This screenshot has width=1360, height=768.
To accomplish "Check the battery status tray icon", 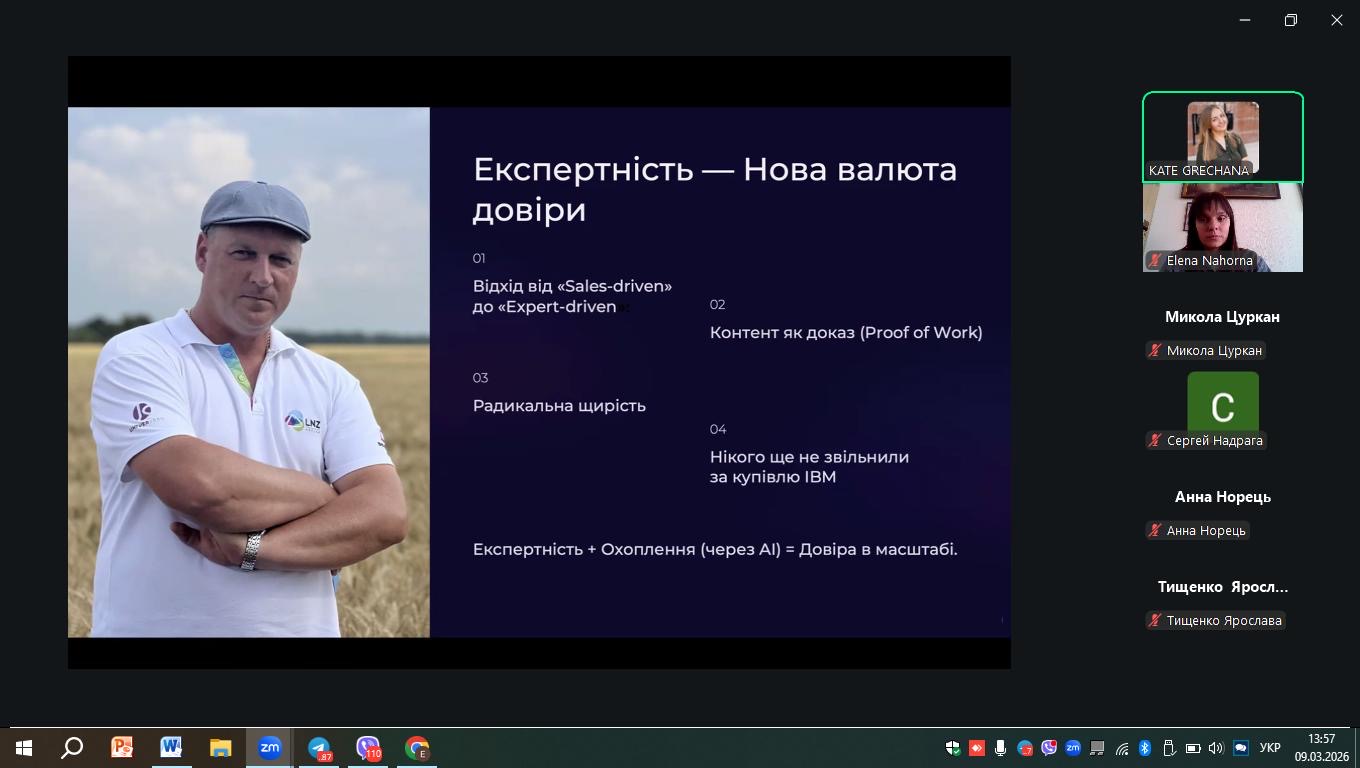I will tap(1193, 748).
